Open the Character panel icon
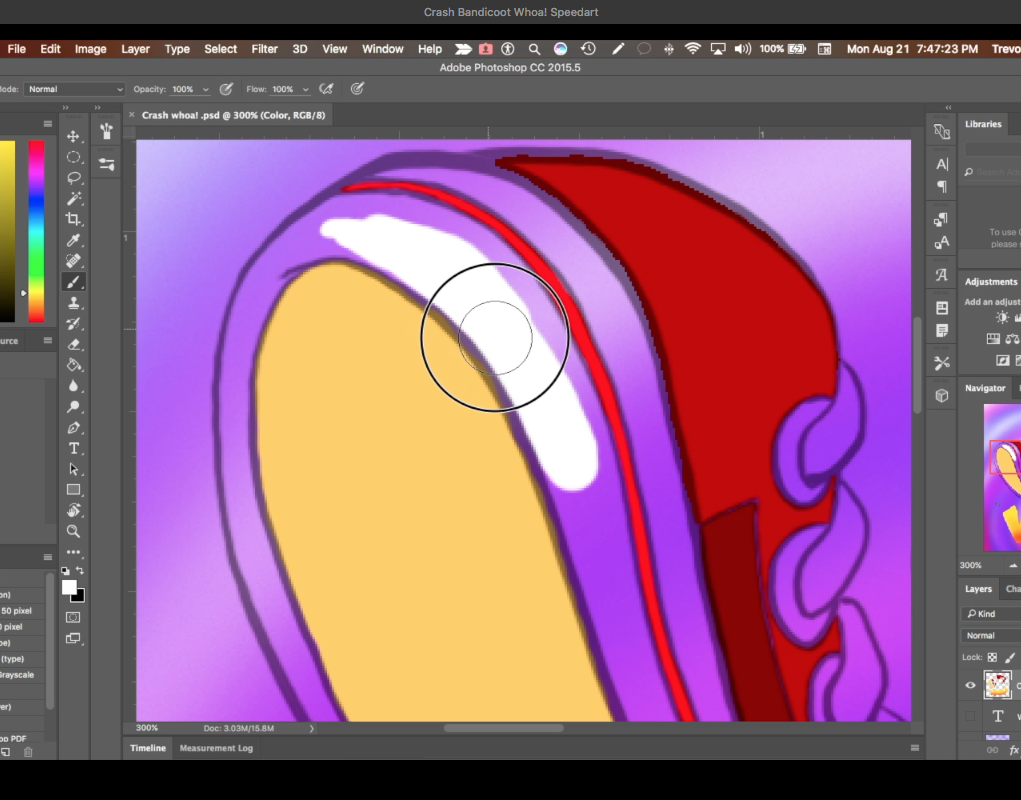This screenshot has height=800, width=1021. (x=942, y=164)
